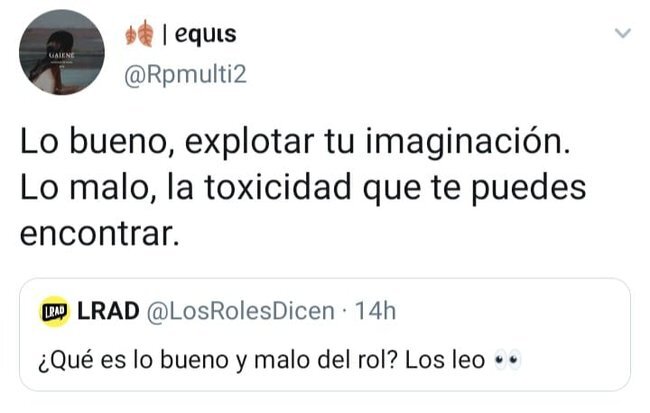Select the word "toxicidad" in the tweet

(x=278, y=187)
